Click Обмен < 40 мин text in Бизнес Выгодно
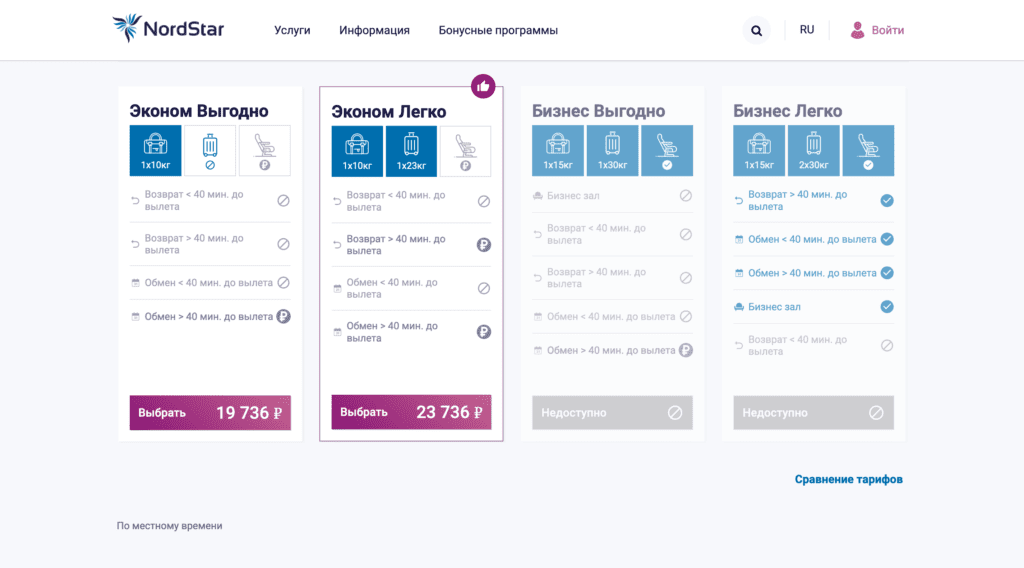This screenshot has height=568, width=1024. [611, 317]
